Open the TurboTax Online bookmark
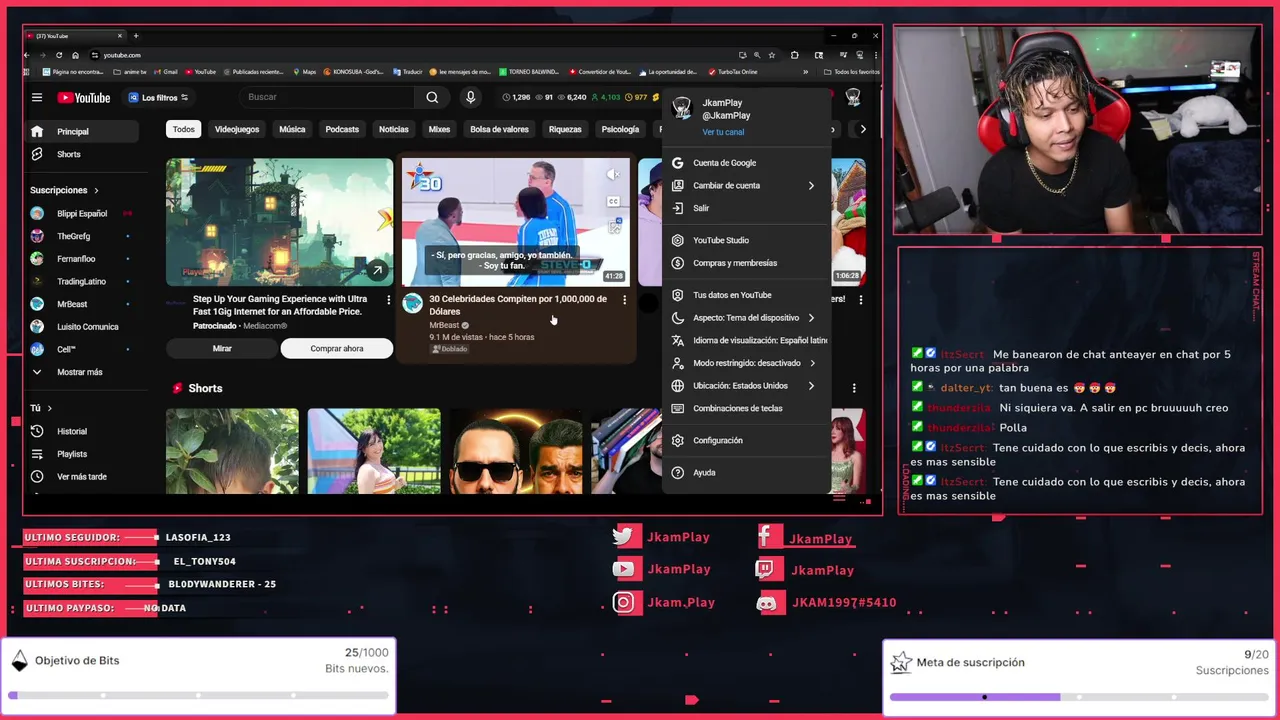 (x=733, y=72)
